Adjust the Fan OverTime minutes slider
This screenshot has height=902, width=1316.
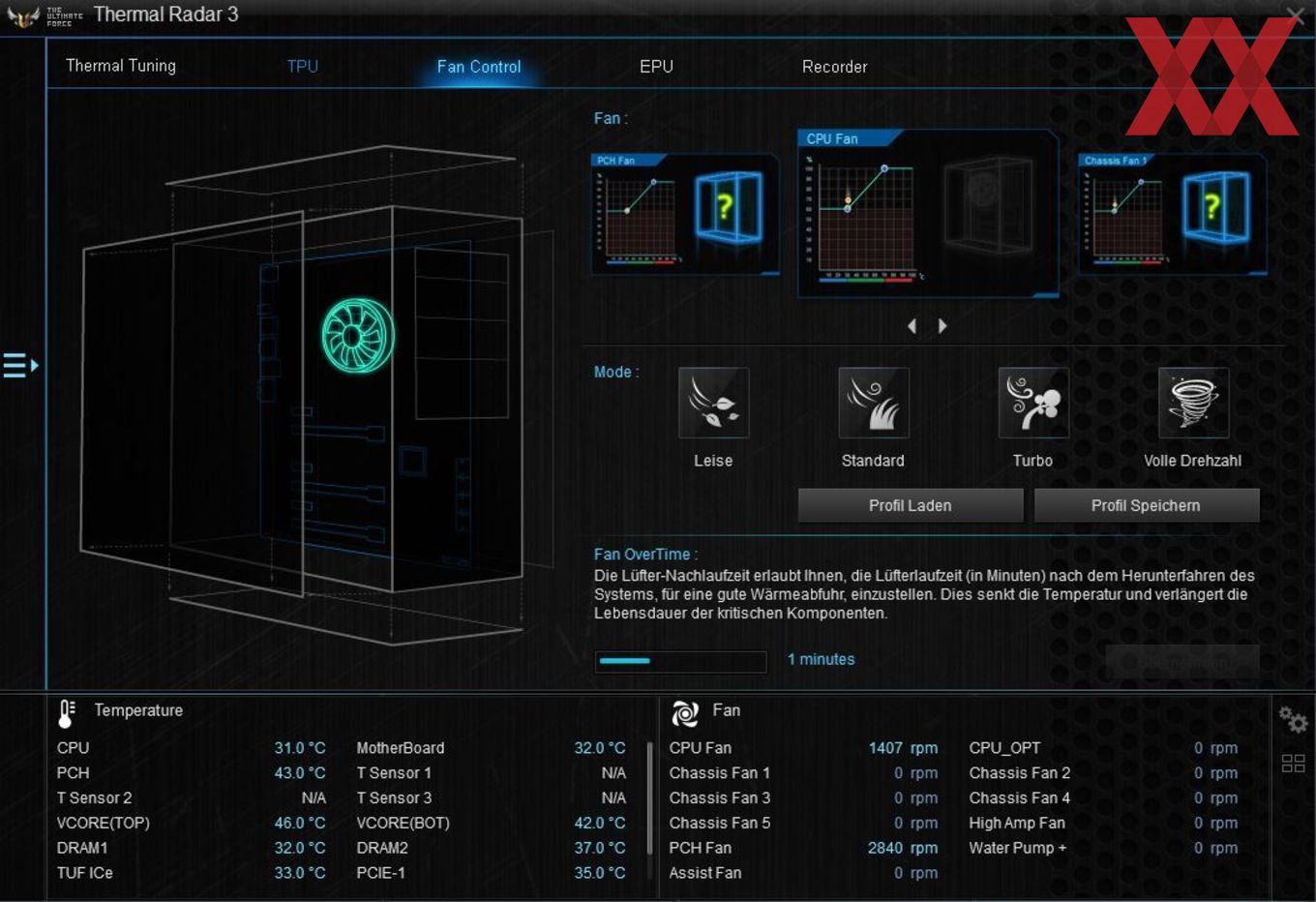[680, 661]
